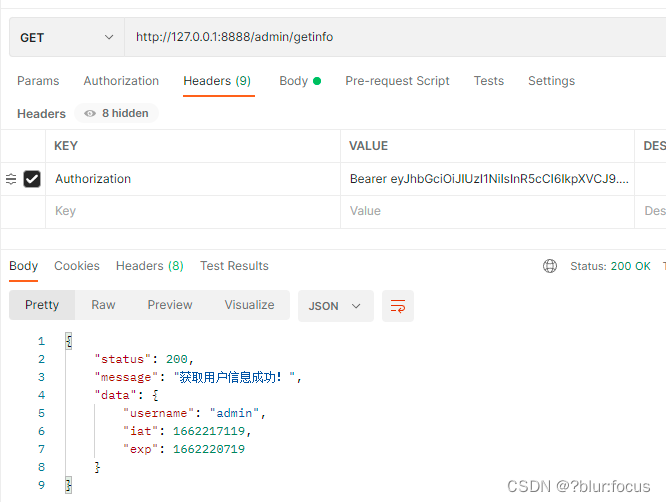This screenshot has width=666, height=502.
Task: Select the Raw view button
Action: coord(103,305)
